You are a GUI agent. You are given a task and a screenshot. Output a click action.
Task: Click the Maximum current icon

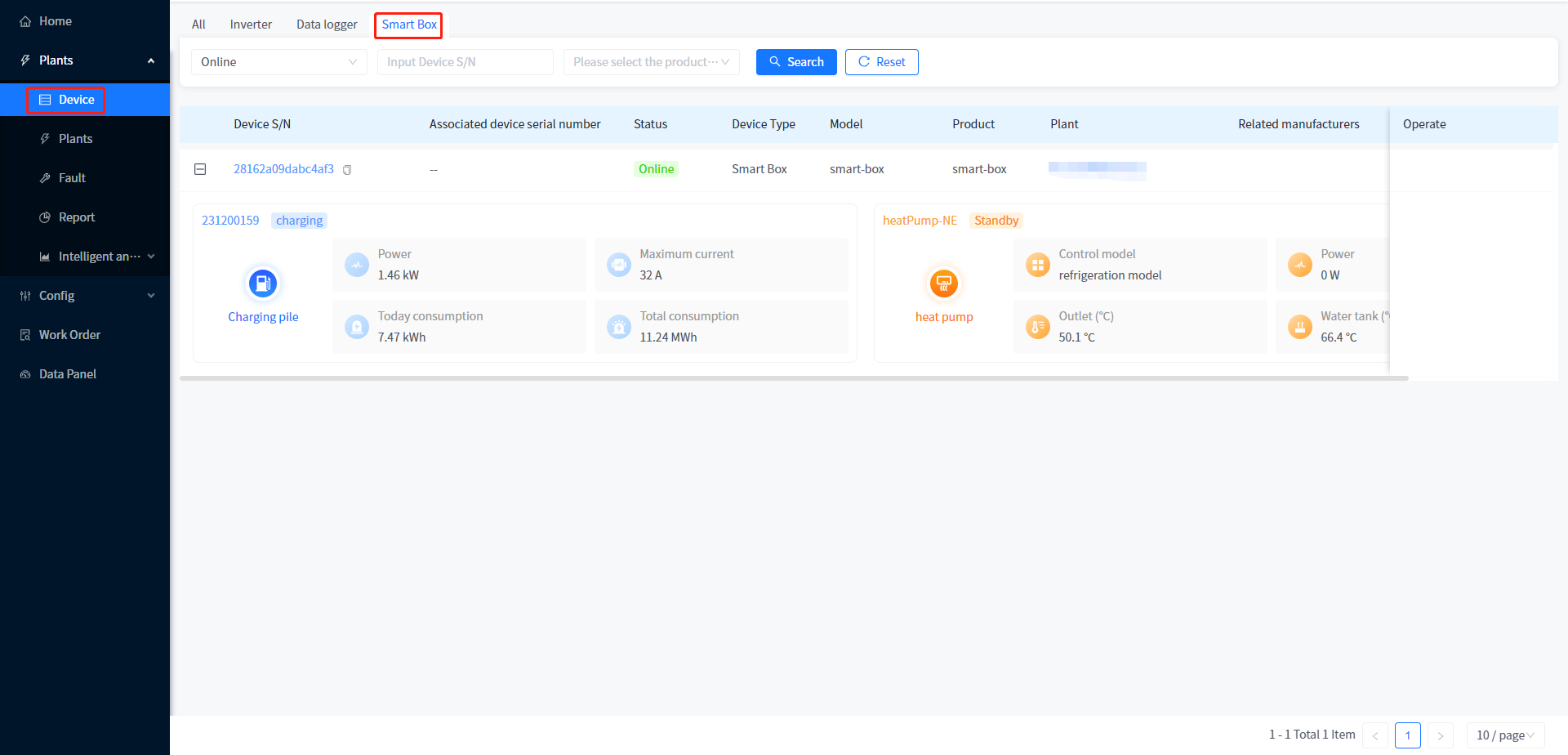click(619, 265)
